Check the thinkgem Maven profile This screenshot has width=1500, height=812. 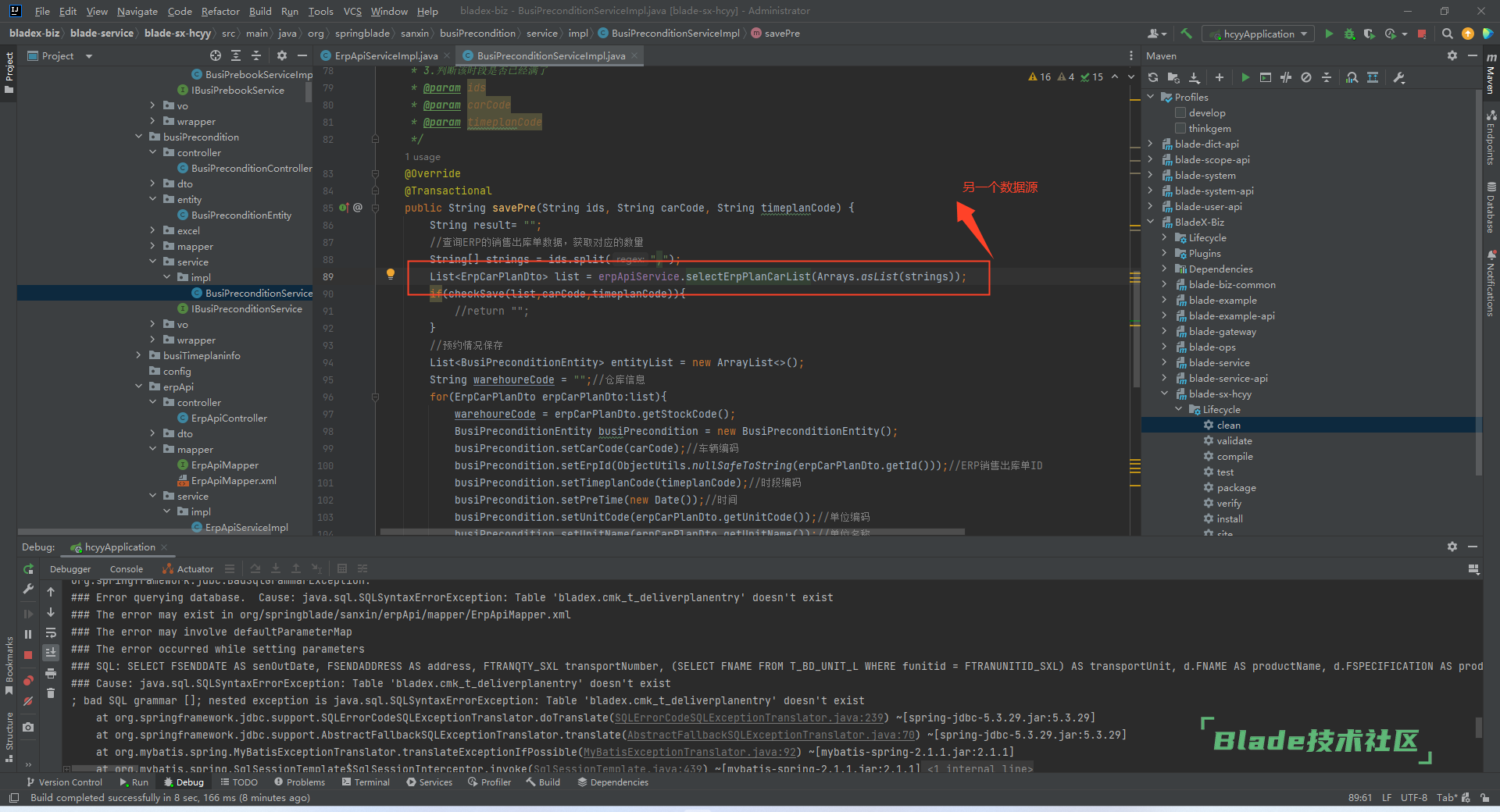tap(1180, 128)
